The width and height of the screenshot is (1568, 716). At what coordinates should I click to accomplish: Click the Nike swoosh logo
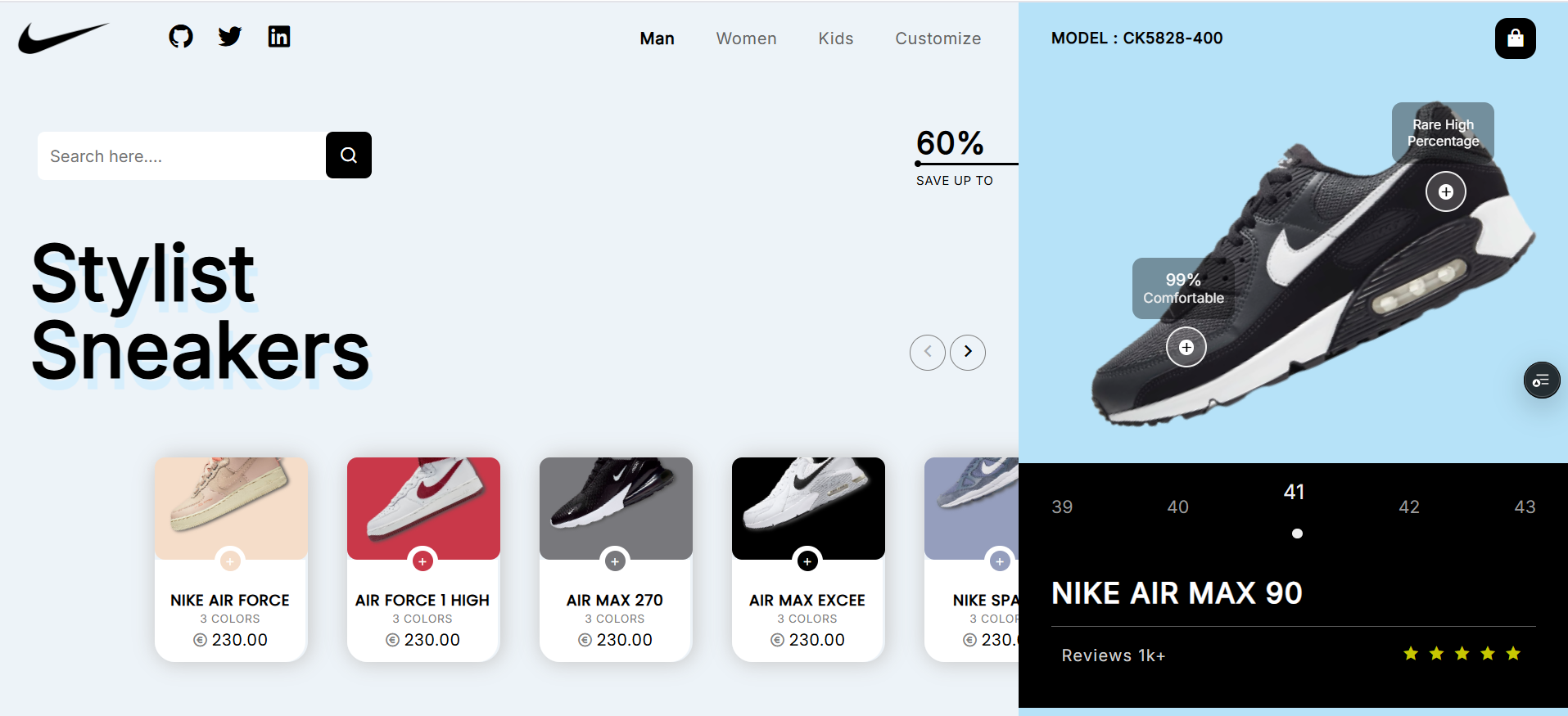tap(63, 38)
